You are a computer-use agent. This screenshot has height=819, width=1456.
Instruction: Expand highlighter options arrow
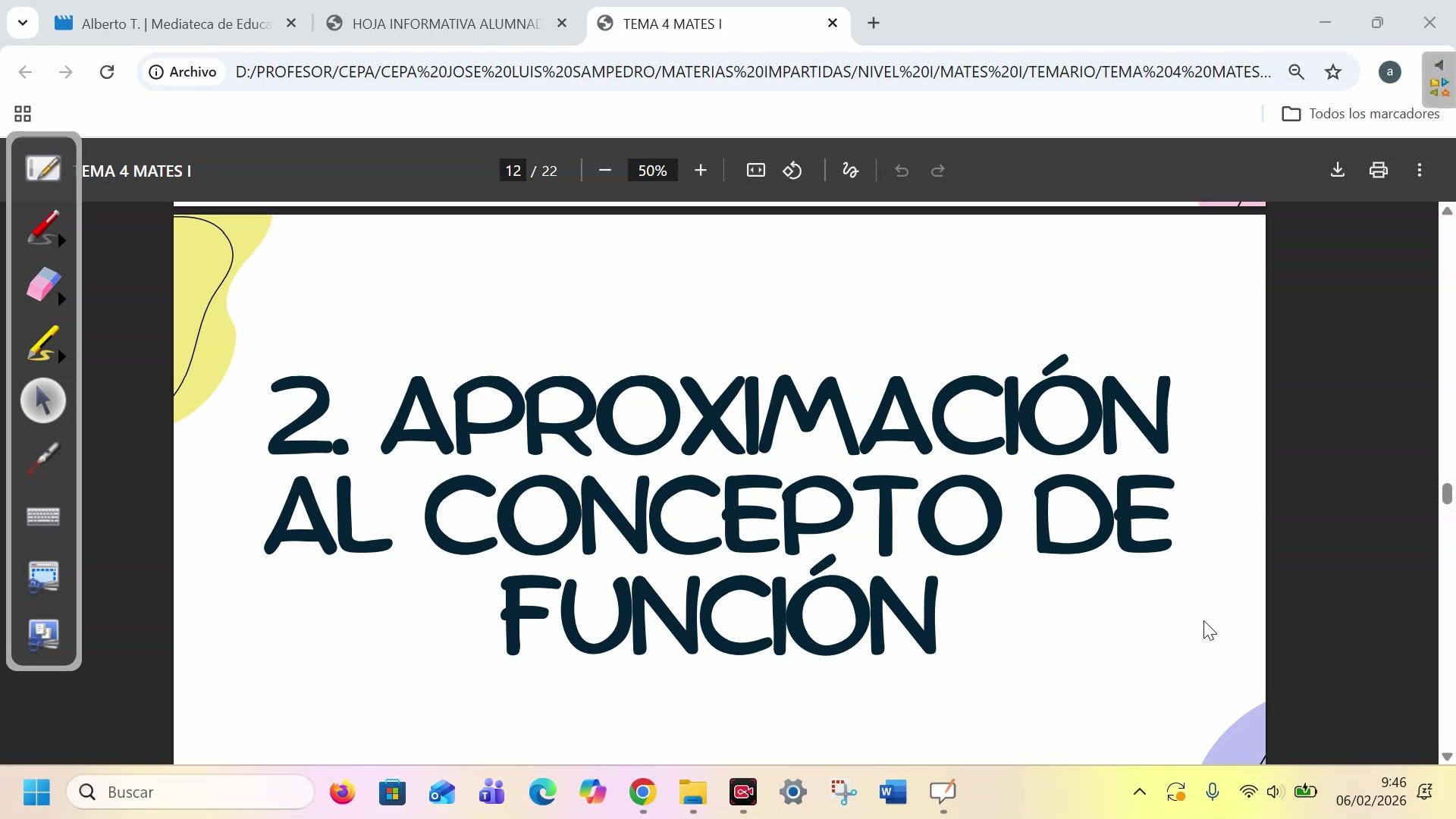click(62, 357)
